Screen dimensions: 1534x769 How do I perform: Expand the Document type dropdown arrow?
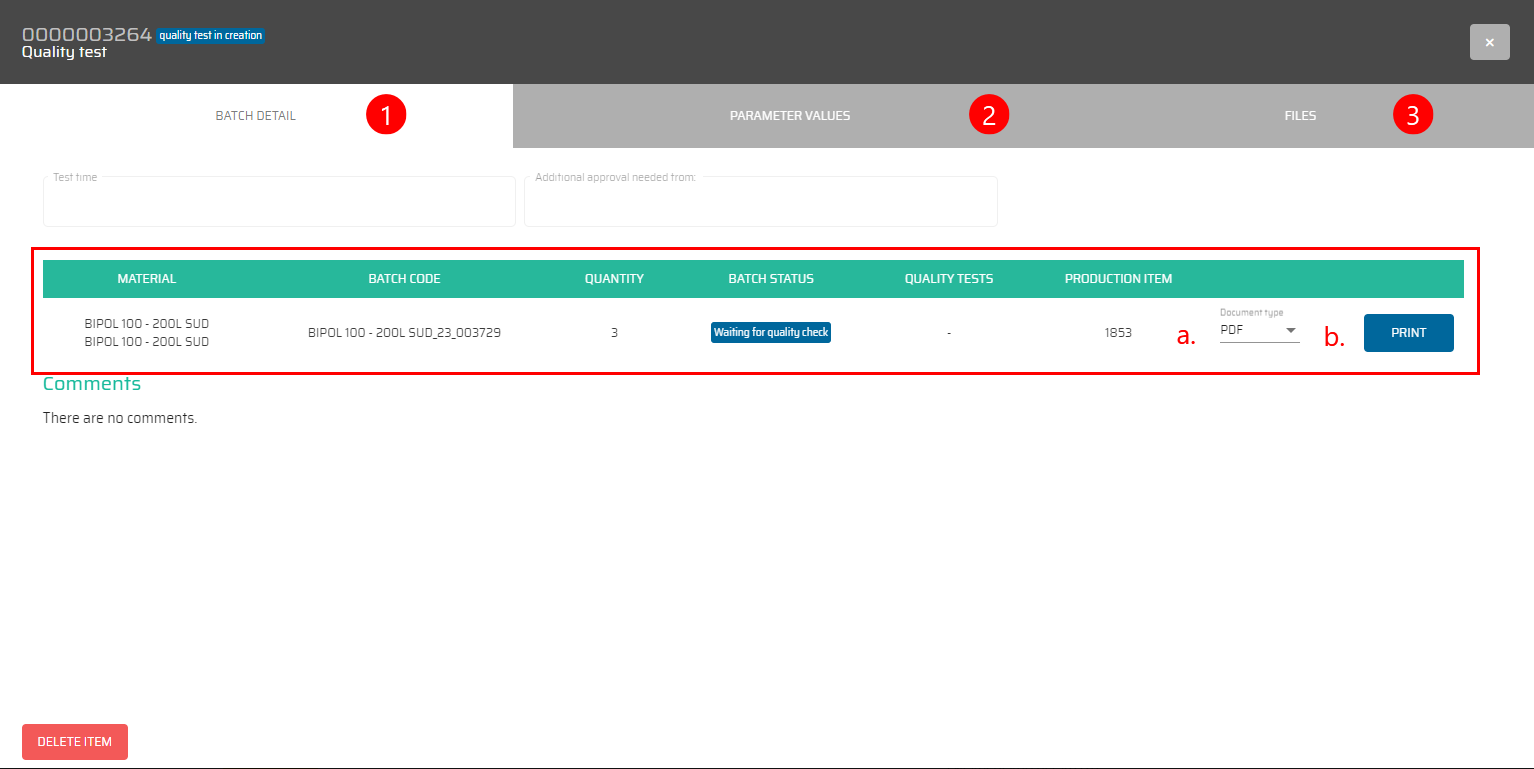point(1290,331)
